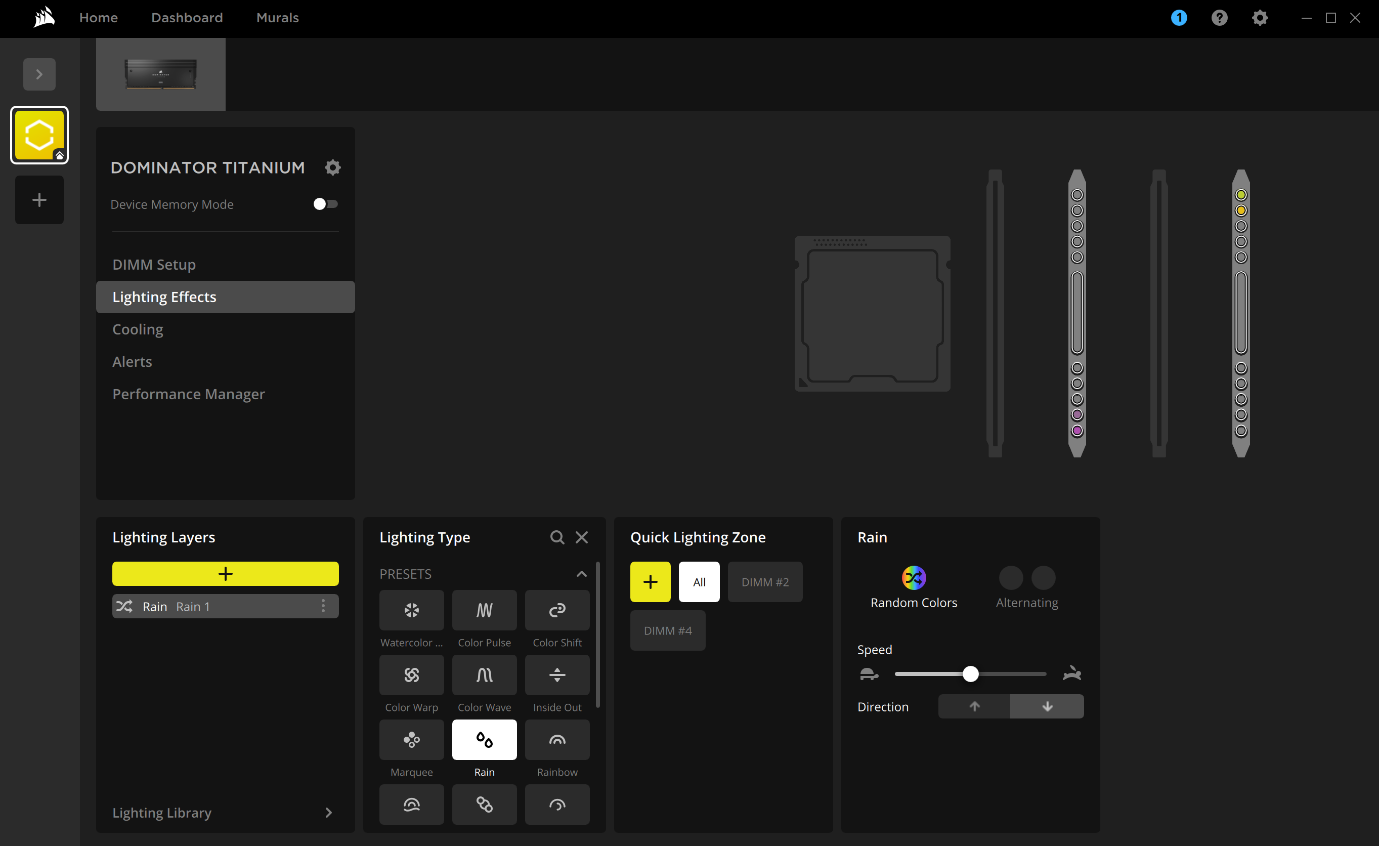Click the Corsair sails logo
This screenshot has height=846, width=1379.
pyautogui.click(x=44, y=17)
